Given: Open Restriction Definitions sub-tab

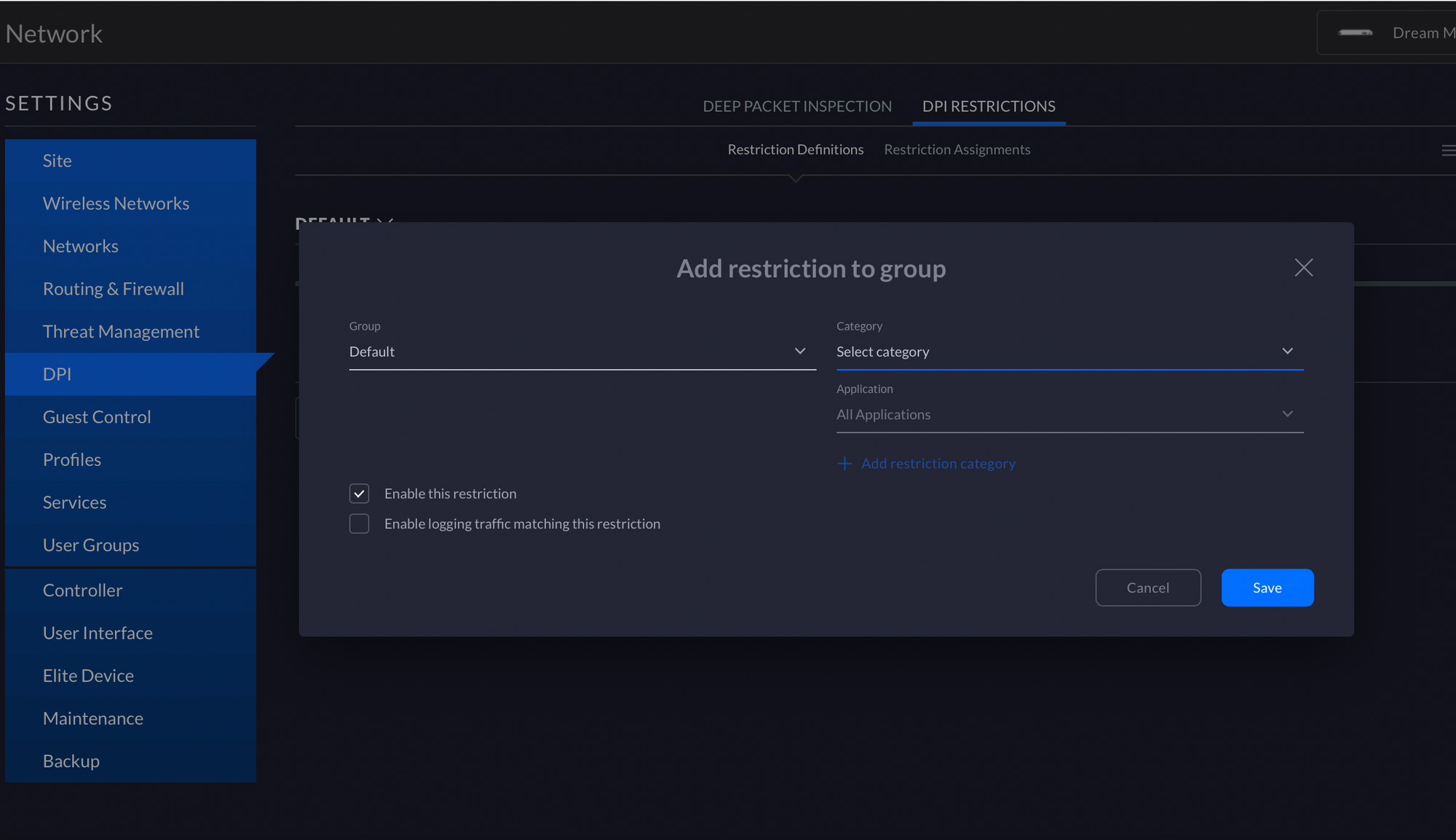Looking at the screenshot, I should point(796,149).
